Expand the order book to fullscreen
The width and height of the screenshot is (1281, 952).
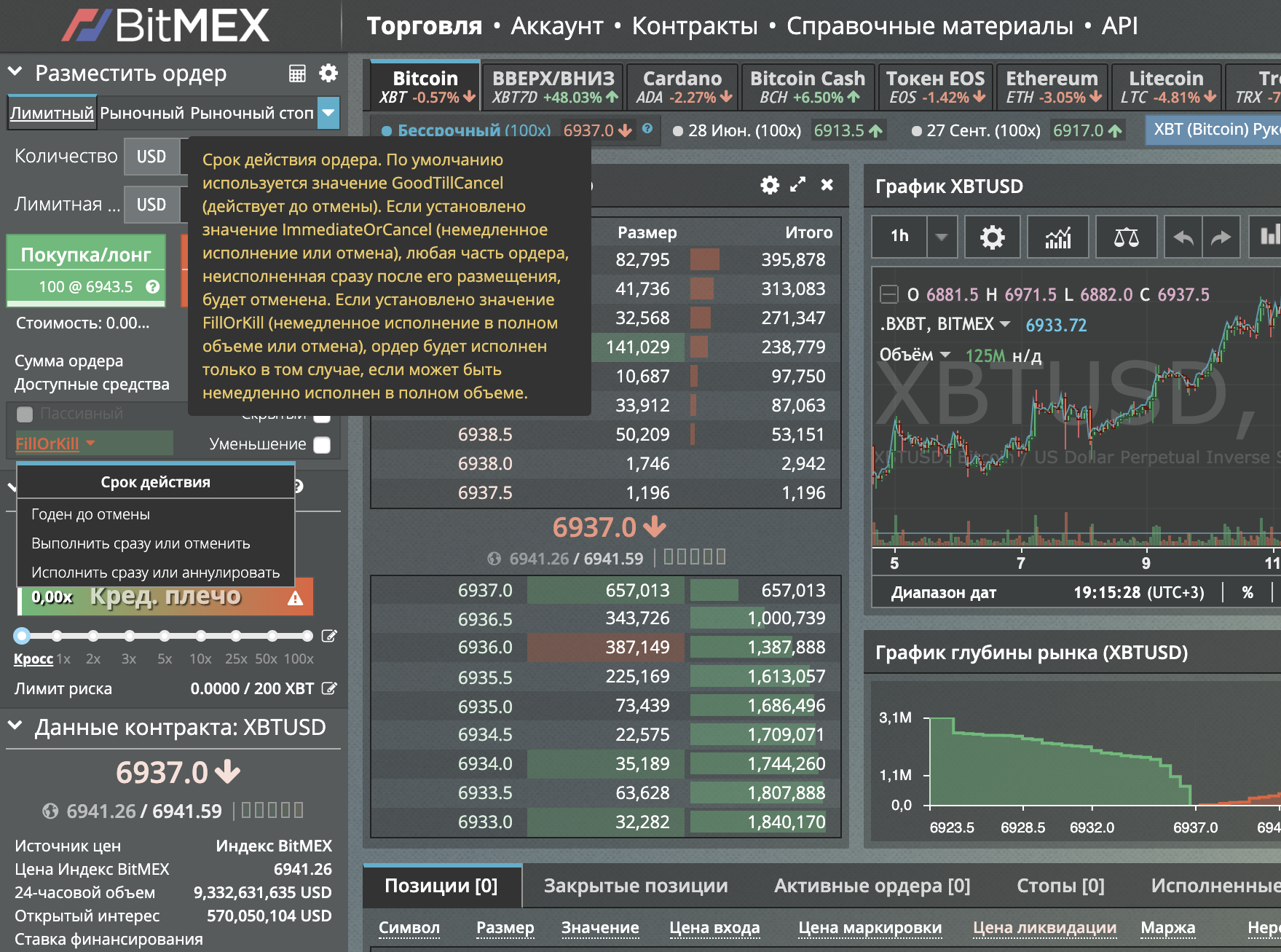pyautogui.click(x=798, y=184)
